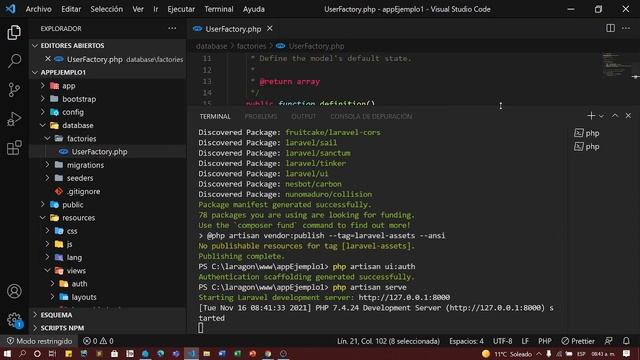This screenshot has width=640, height=360.
Task: Open the Run and Debug view
Action: click(14, 119)
